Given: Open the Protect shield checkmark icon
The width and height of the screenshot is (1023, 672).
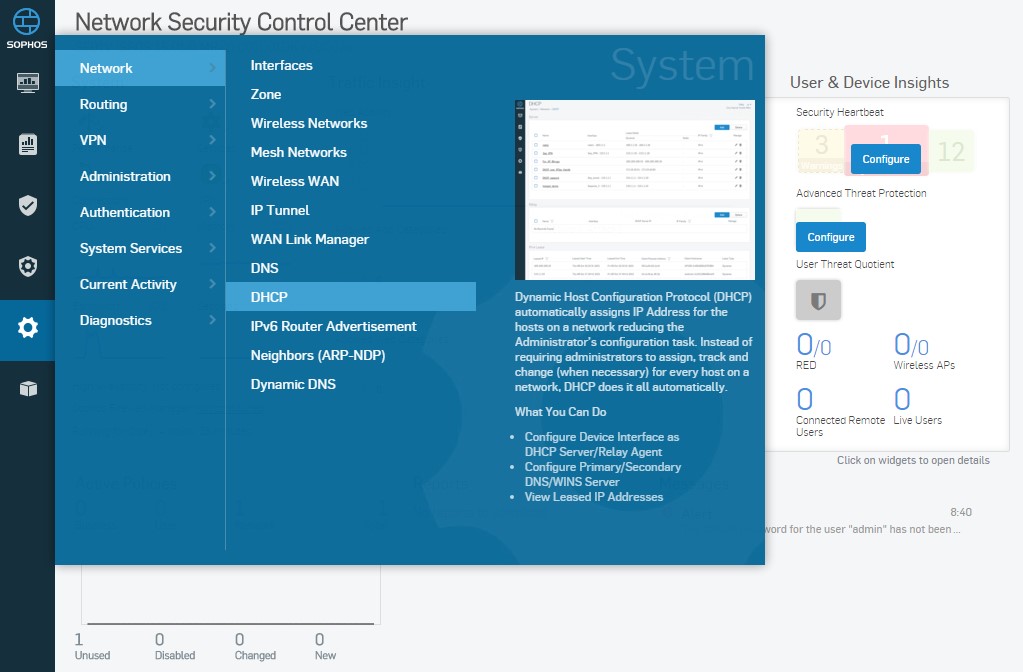Looking at the screenshot, I should tap(27, 205).
